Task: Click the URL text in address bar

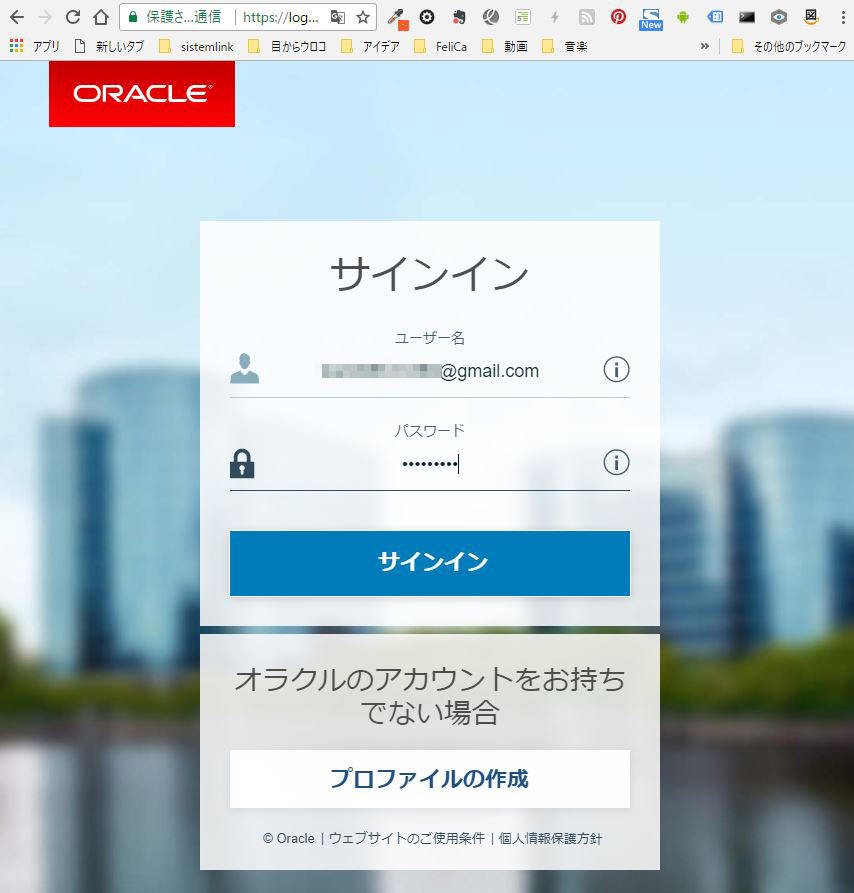Action: pyautogui.click(x=281, y=17)
